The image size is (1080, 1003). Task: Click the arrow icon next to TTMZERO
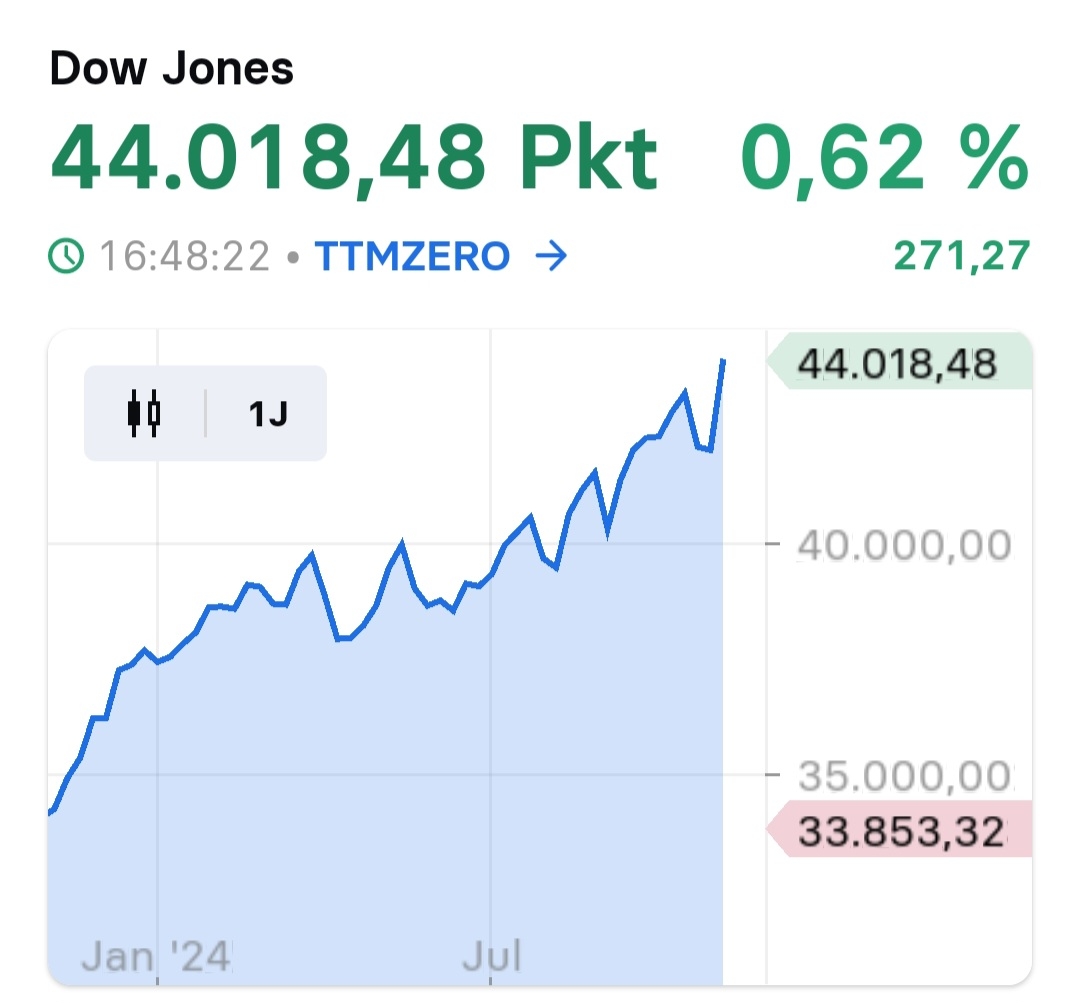point(551,258)
